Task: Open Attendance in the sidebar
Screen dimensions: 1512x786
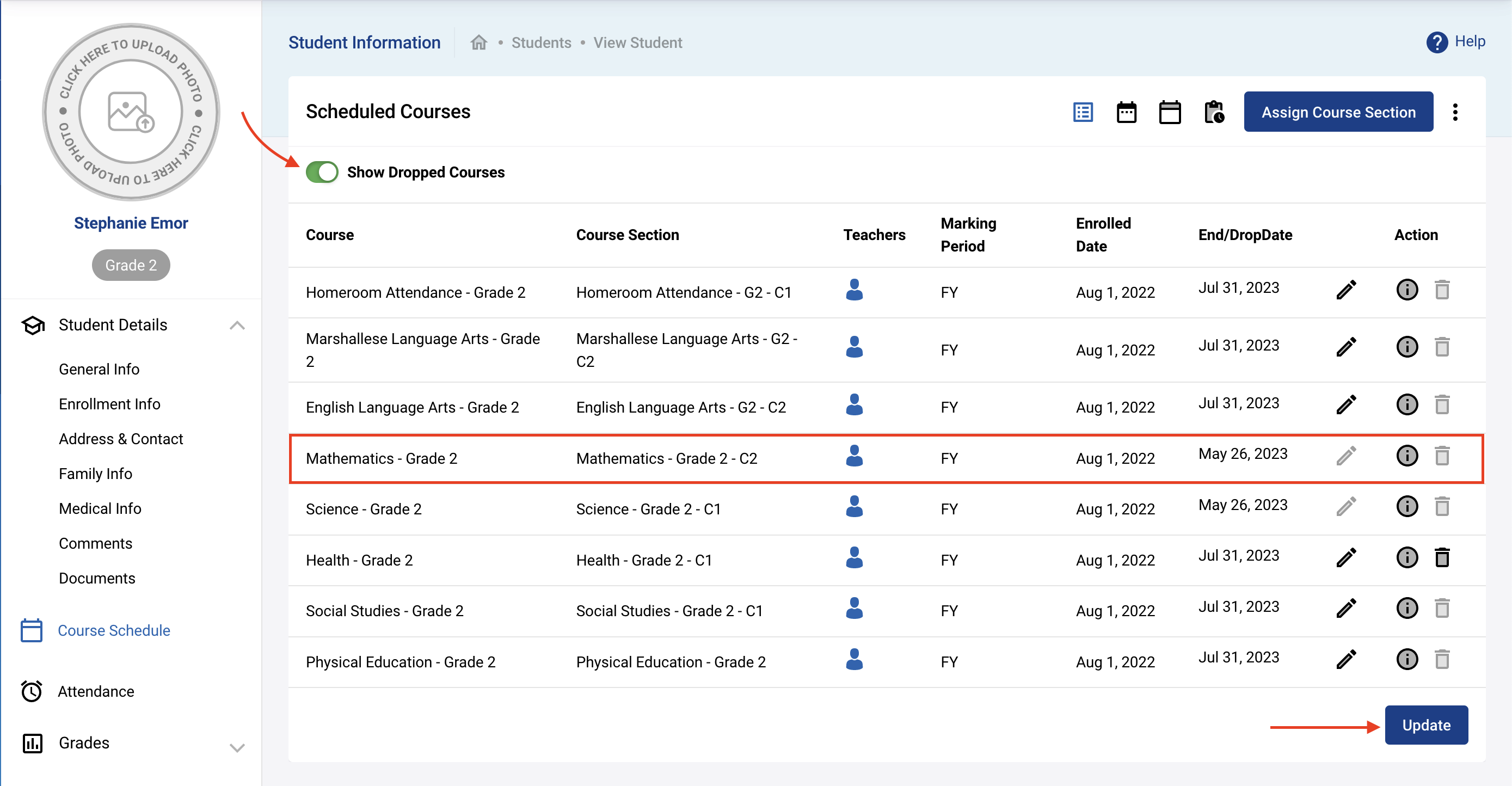Action: 96,691
